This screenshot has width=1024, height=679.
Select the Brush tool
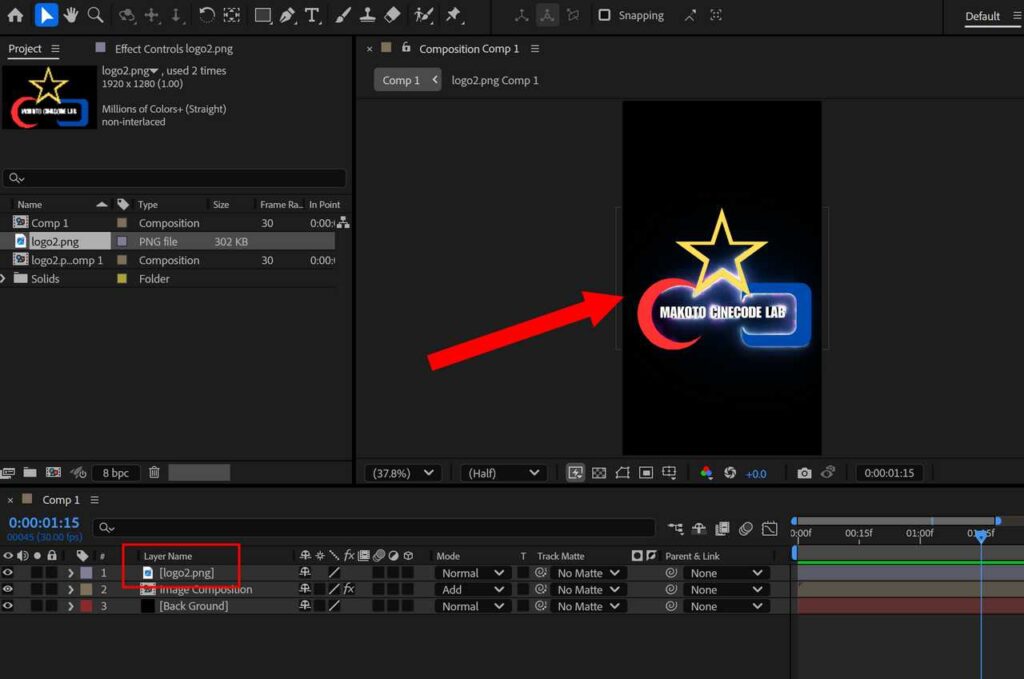tap(343, 15)
